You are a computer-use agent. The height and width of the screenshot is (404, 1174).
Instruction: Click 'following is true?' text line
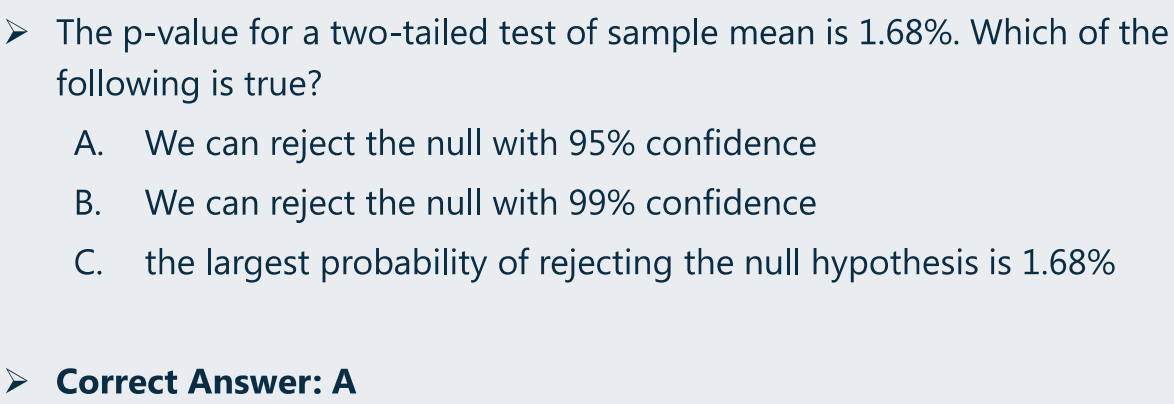tap(189, 85)
